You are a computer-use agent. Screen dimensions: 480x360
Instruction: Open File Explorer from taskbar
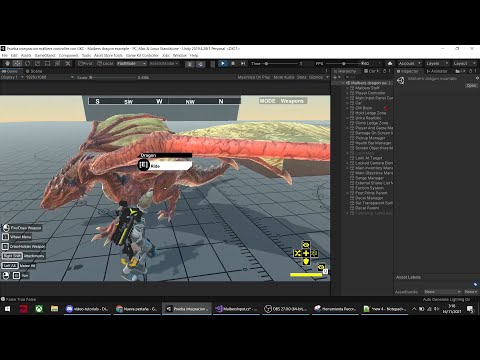click(x=54, y=309)
